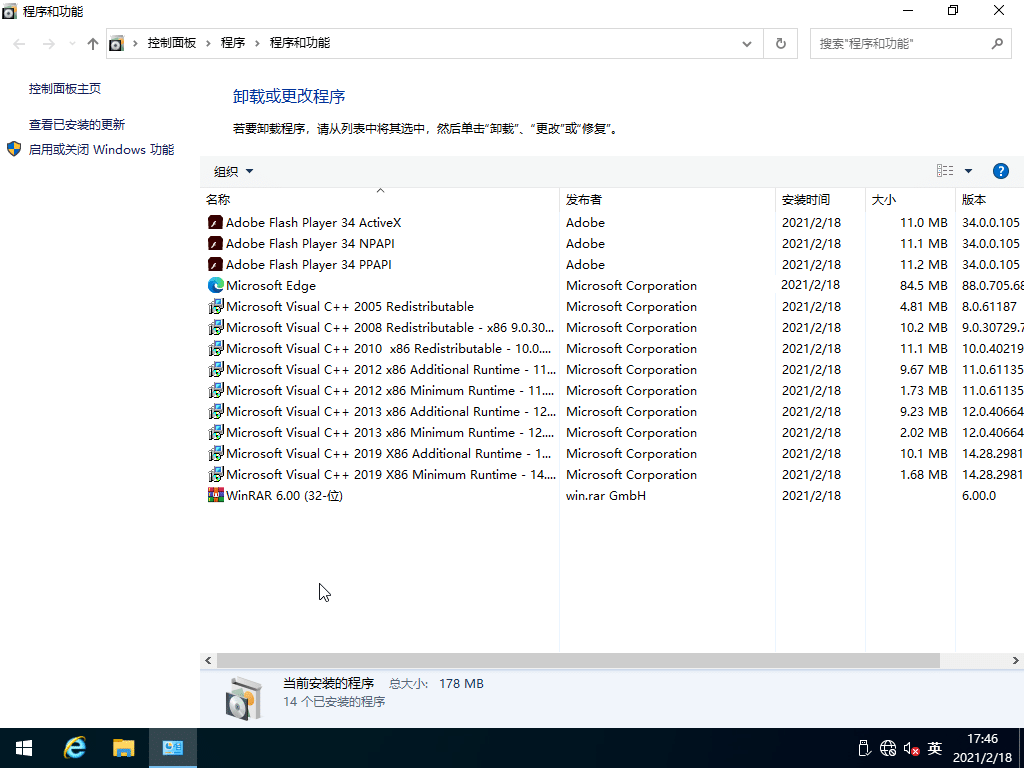This screenshot has height=768, width=1024.
Task: Click the muted volume icon in system tray
Action: (910, 748)
